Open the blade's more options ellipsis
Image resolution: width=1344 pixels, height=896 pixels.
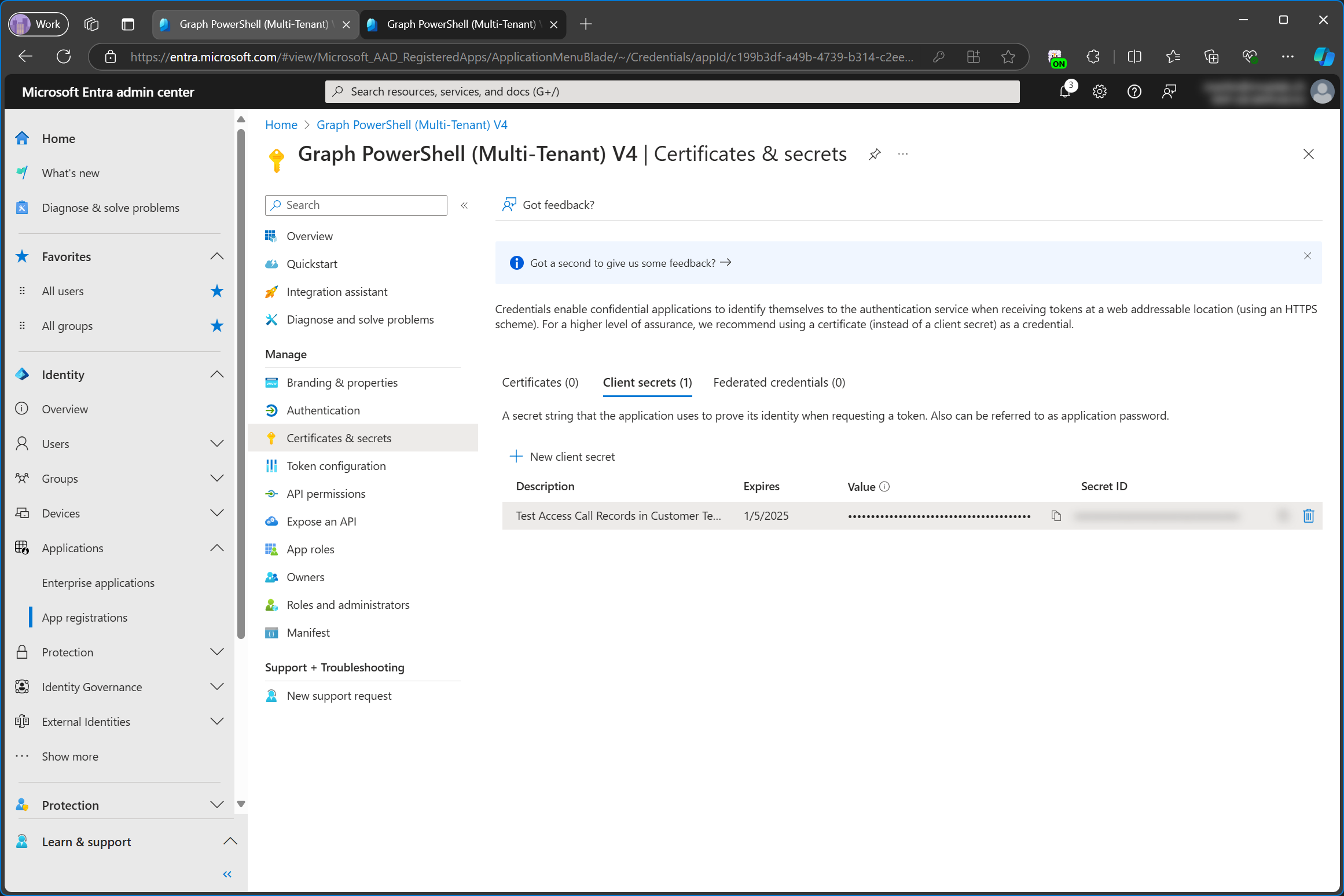(903, 154)
